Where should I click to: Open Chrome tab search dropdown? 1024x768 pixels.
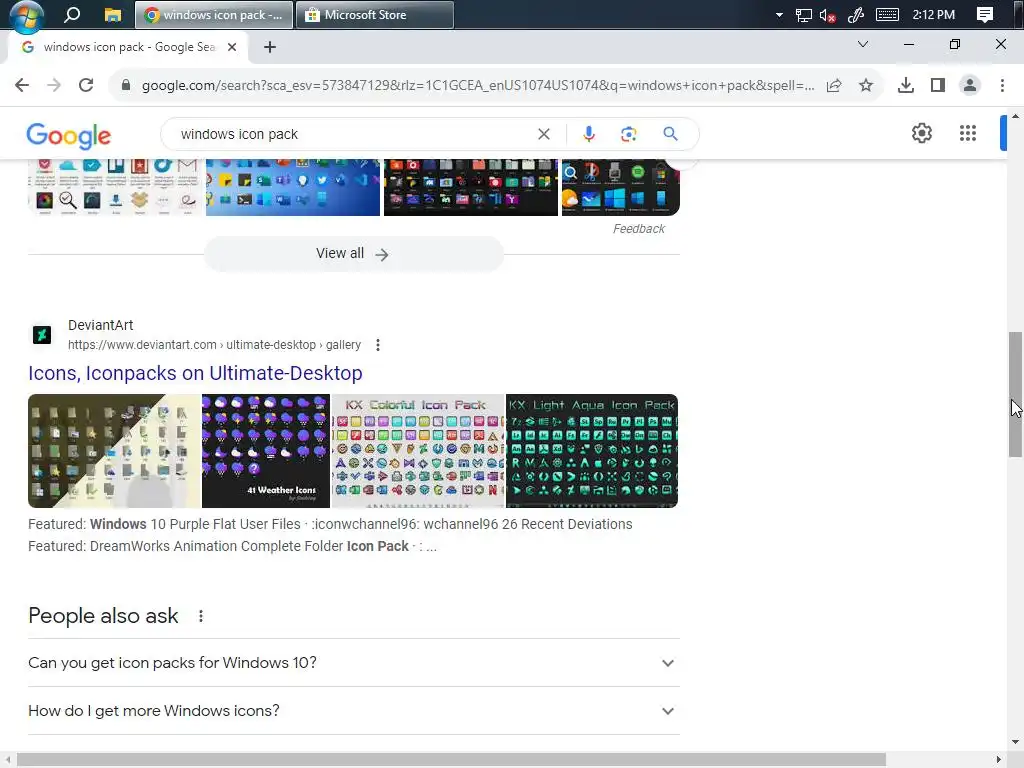tap(863, 44)
